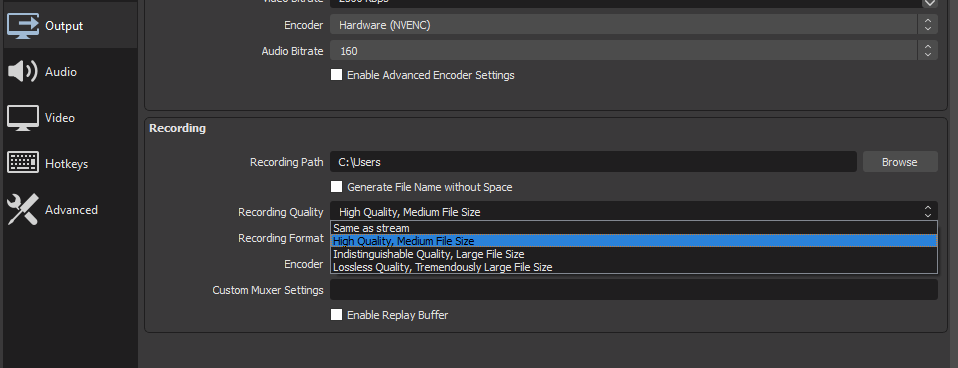Switch to the Advanced settings tab label

pyautogui.click(x=71, y=210)
